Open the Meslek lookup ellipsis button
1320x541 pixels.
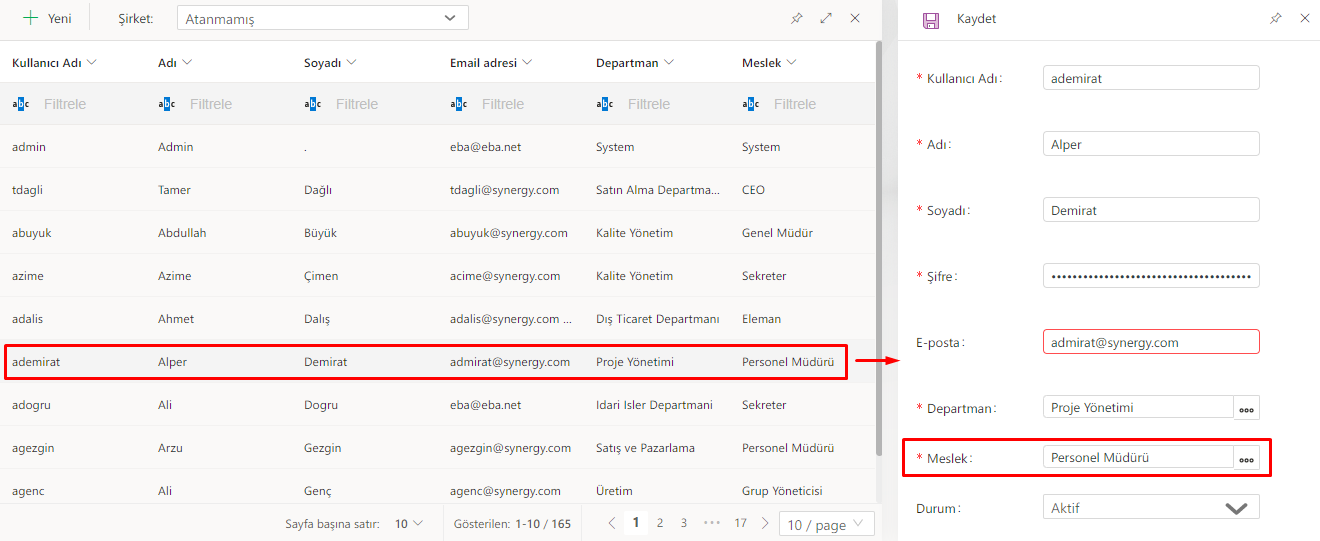(x=1246, y=458)
